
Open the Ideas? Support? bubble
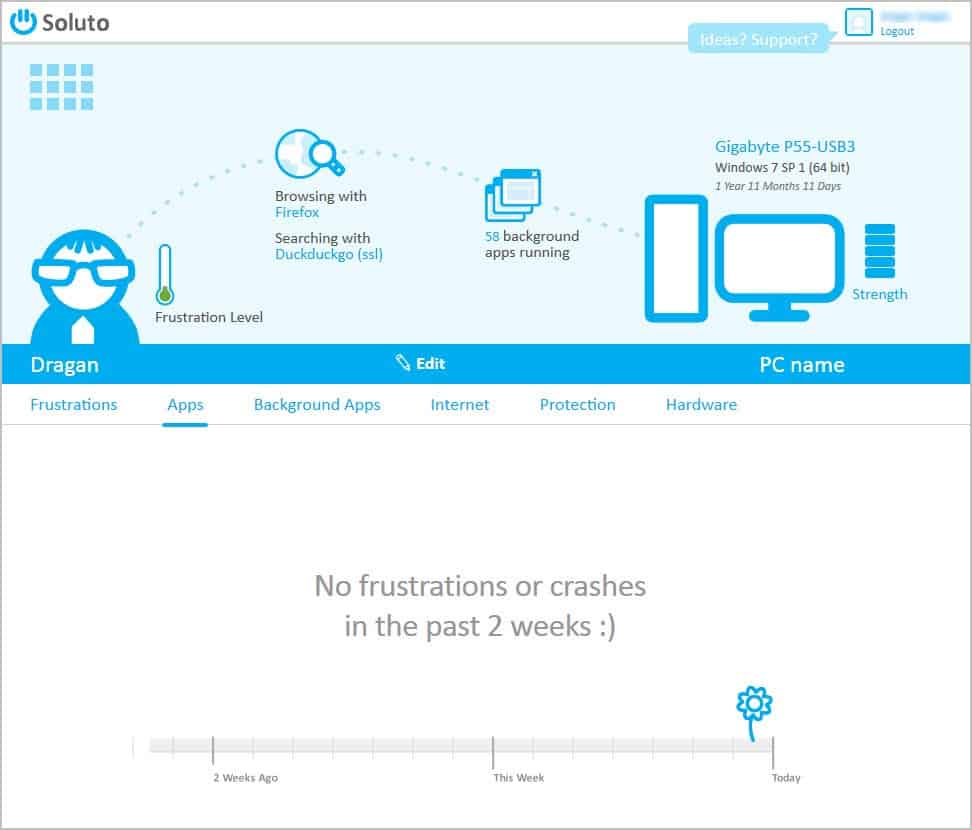(x=757, y=40)
